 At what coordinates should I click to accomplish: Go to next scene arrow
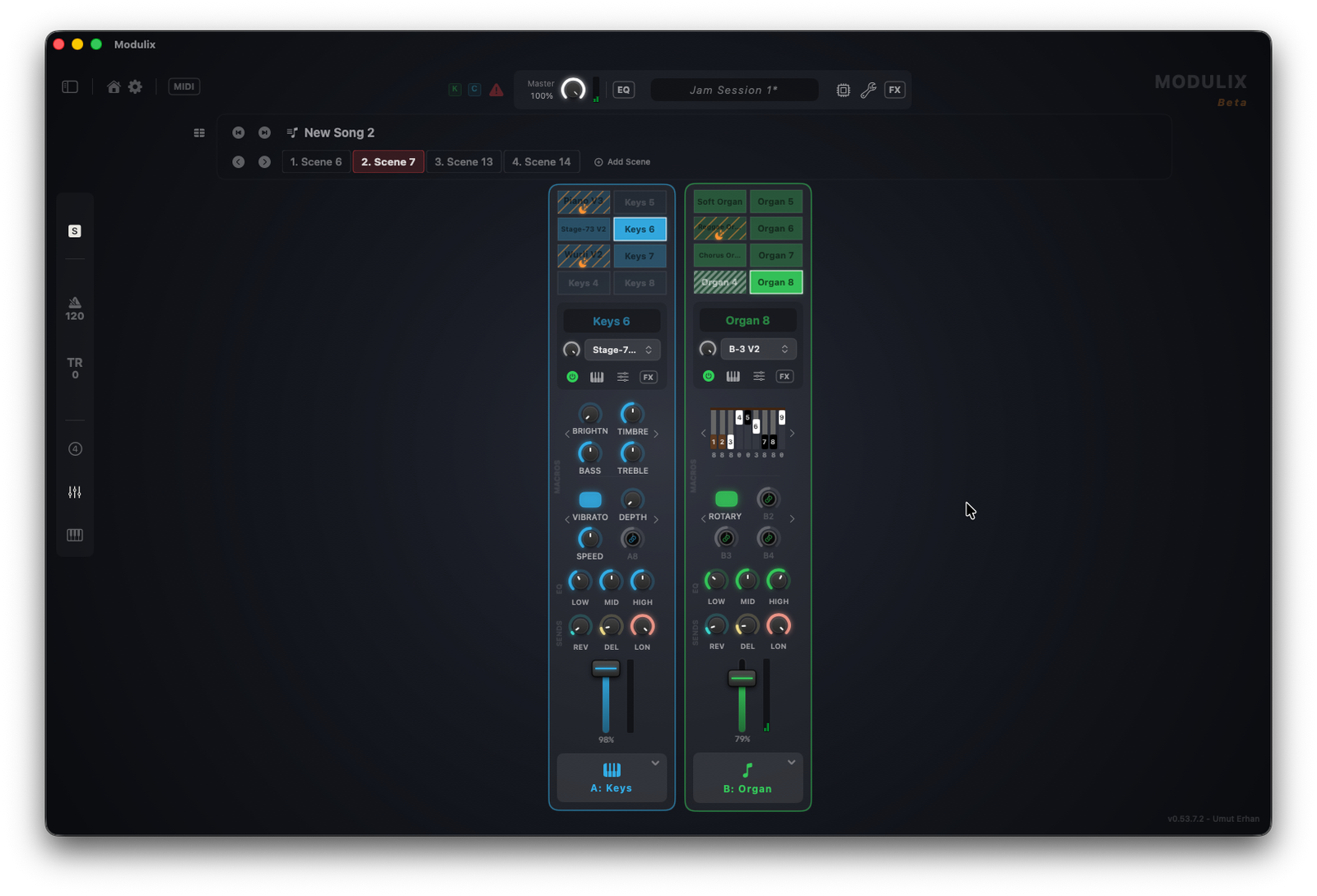point(264,162)
